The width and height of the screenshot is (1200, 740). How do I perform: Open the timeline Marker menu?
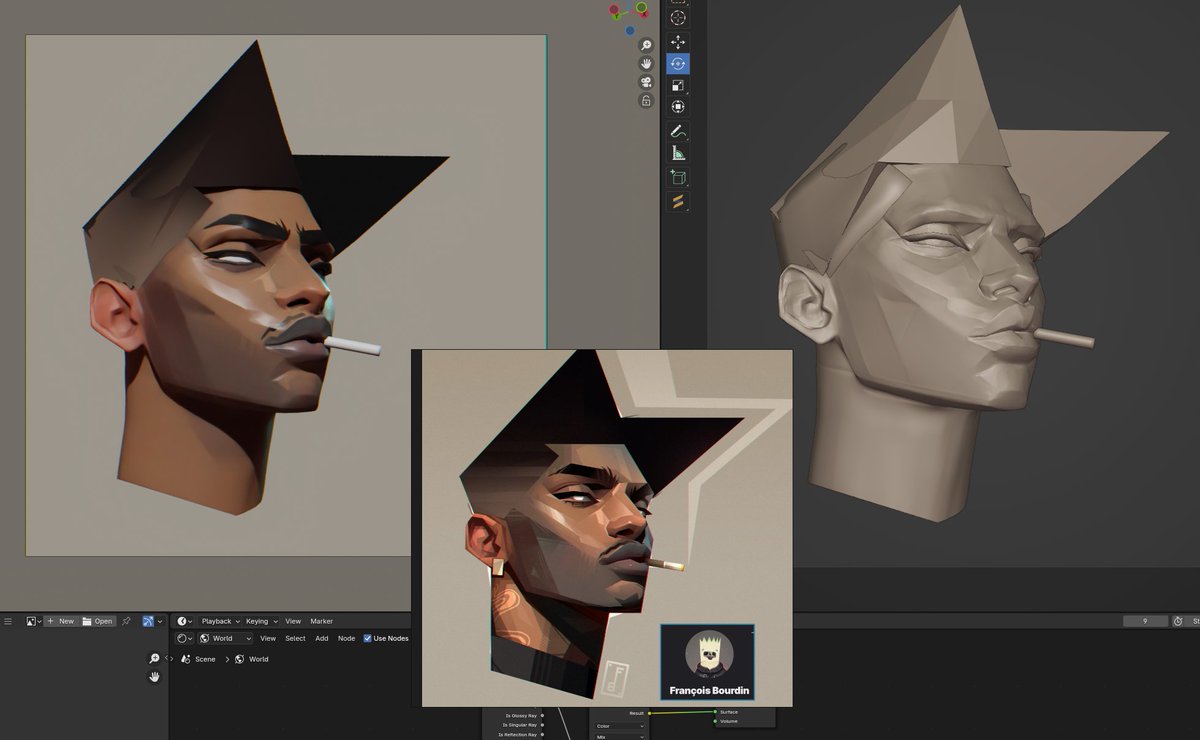pyautogui.click(x=321, y=621)
